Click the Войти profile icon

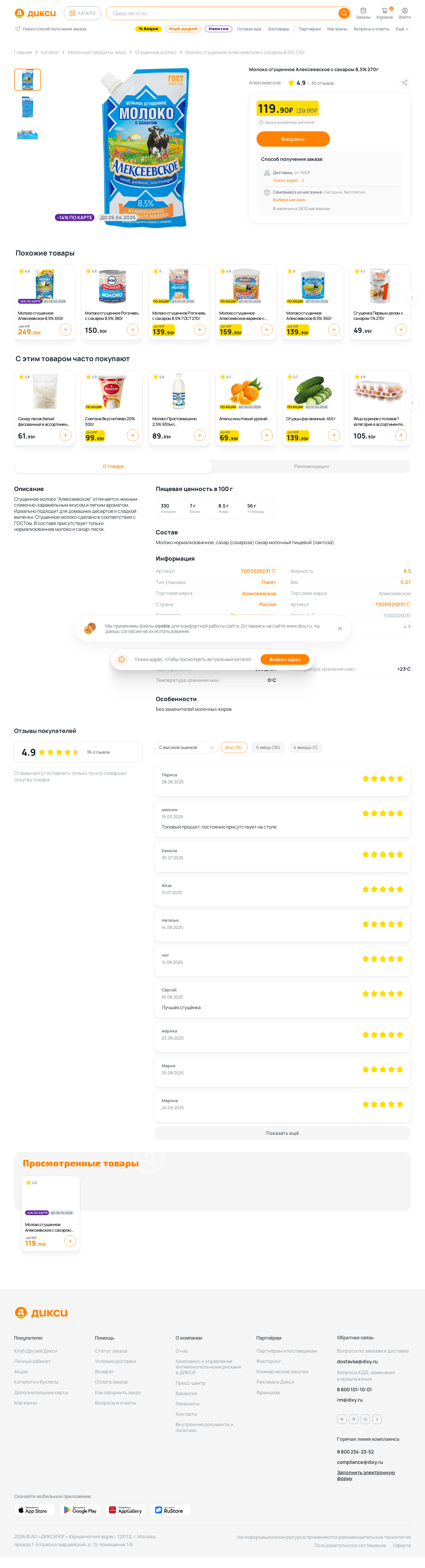coord(404,13)
